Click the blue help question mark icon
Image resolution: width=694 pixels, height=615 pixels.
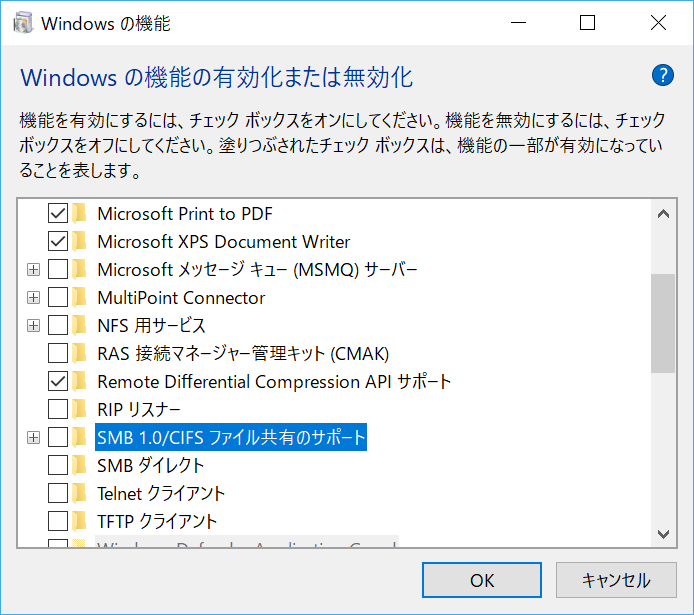(663, 76)
